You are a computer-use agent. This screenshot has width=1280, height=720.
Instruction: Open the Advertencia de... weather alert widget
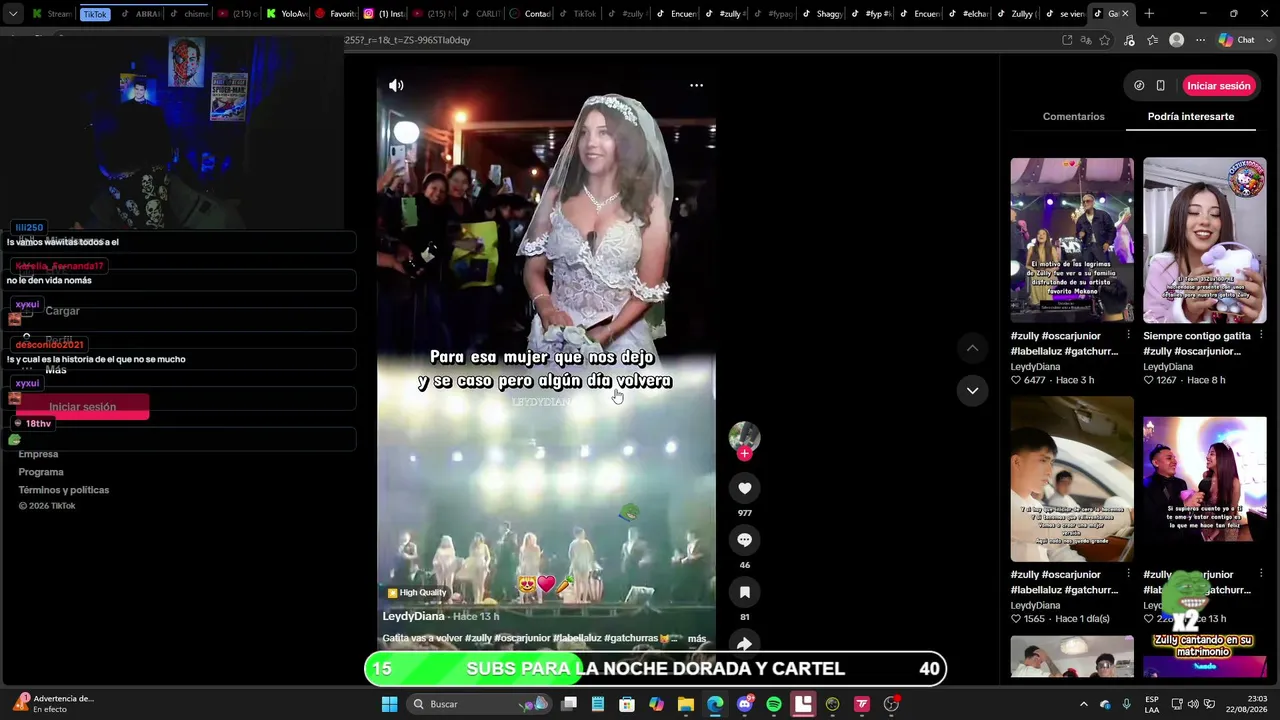54,704
